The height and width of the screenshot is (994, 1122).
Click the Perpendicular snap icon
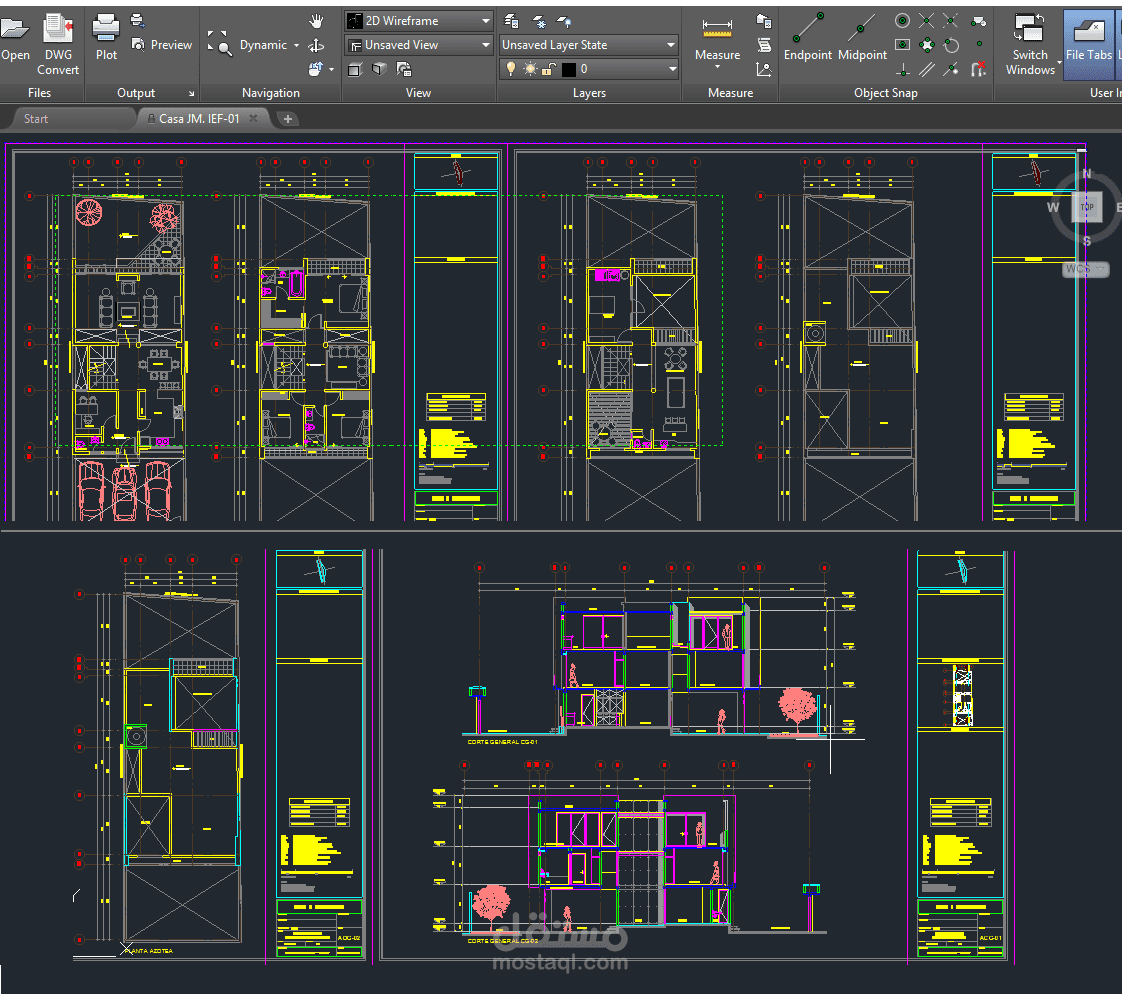(x=903, y=69)
